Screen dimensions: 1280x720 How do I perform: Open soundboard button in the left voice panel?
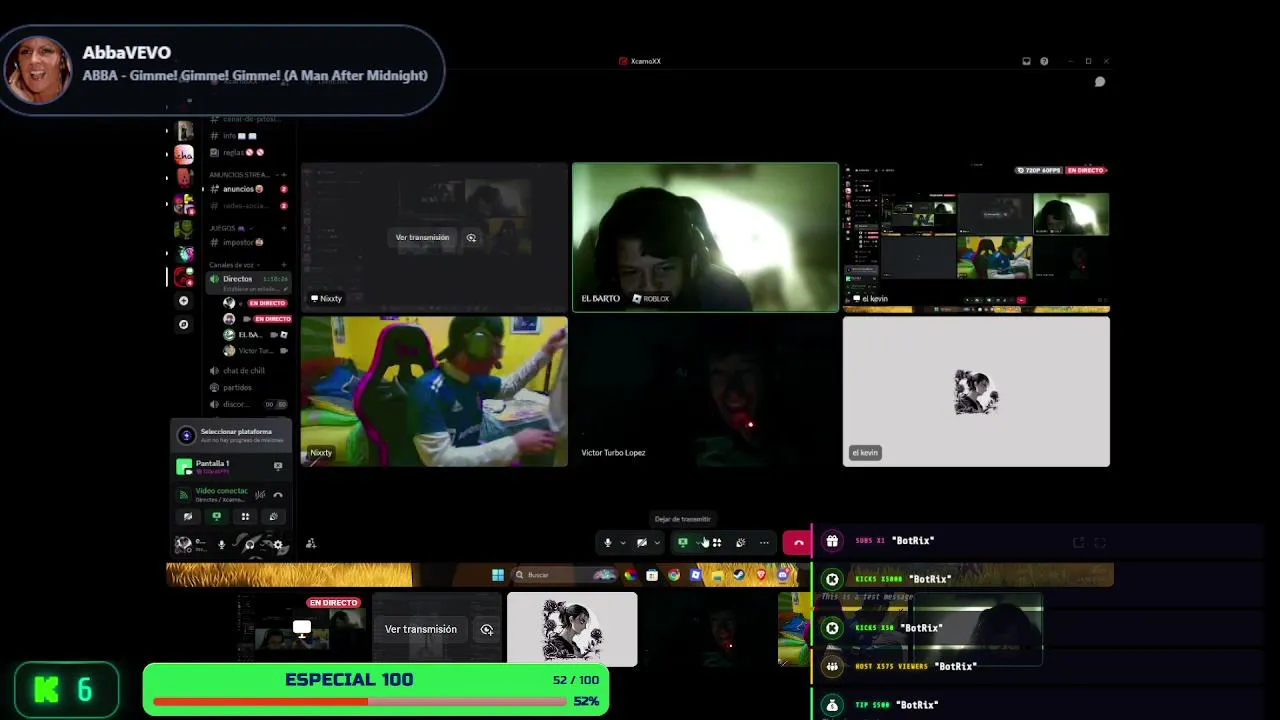[273, 517]
